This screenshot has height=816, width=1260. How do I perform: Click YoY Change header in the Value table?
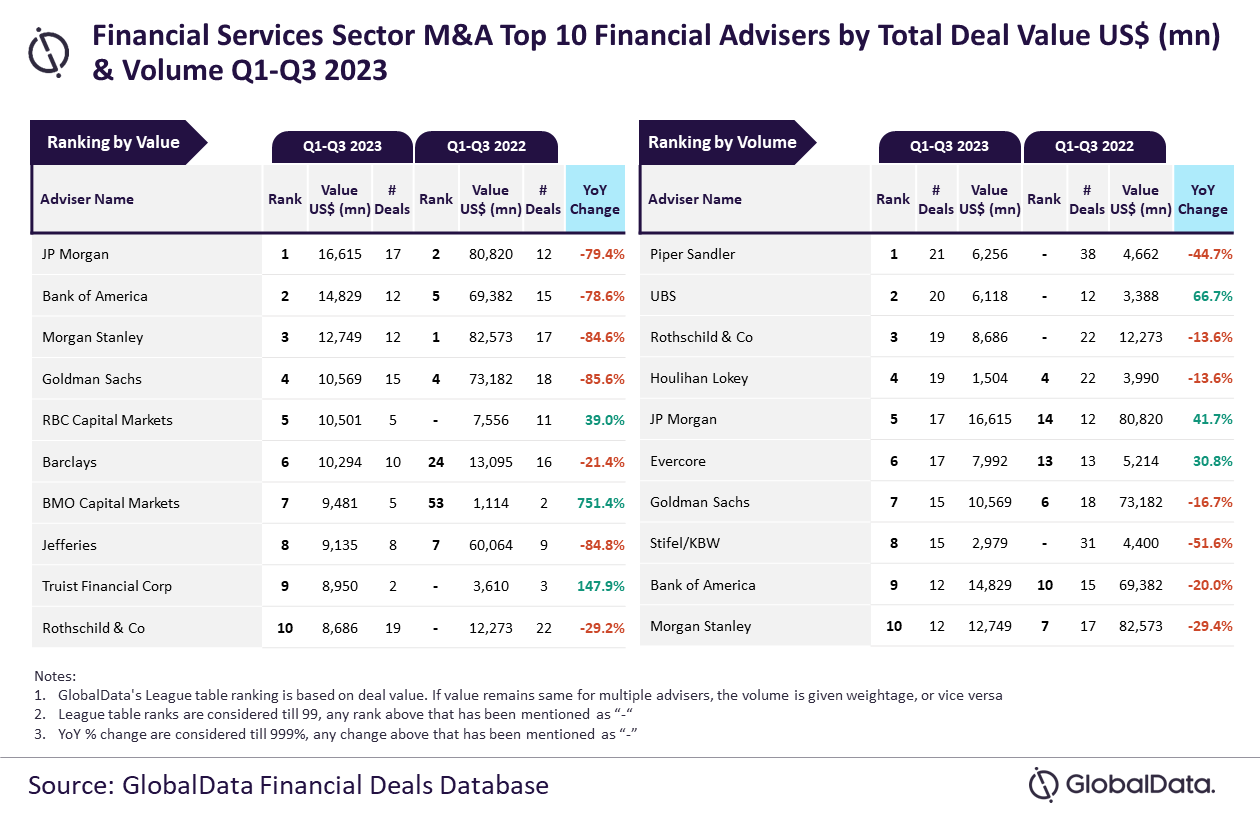tap(595, 199)
